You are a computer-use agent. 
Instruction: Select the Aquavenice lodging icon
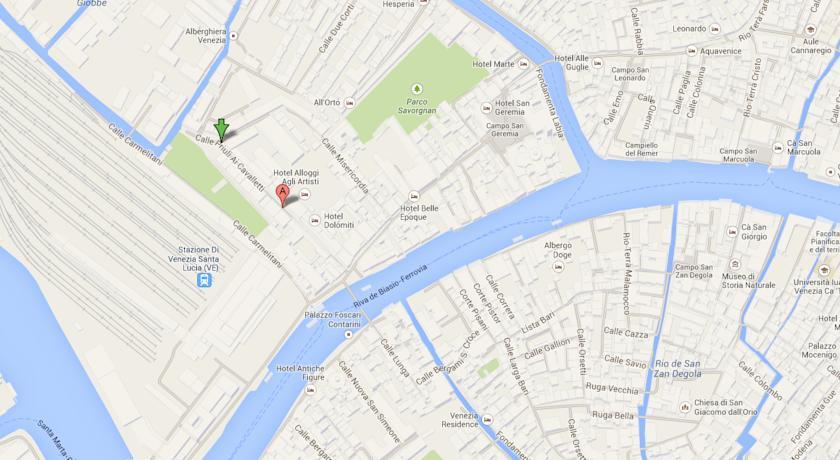tap(692, 51)
